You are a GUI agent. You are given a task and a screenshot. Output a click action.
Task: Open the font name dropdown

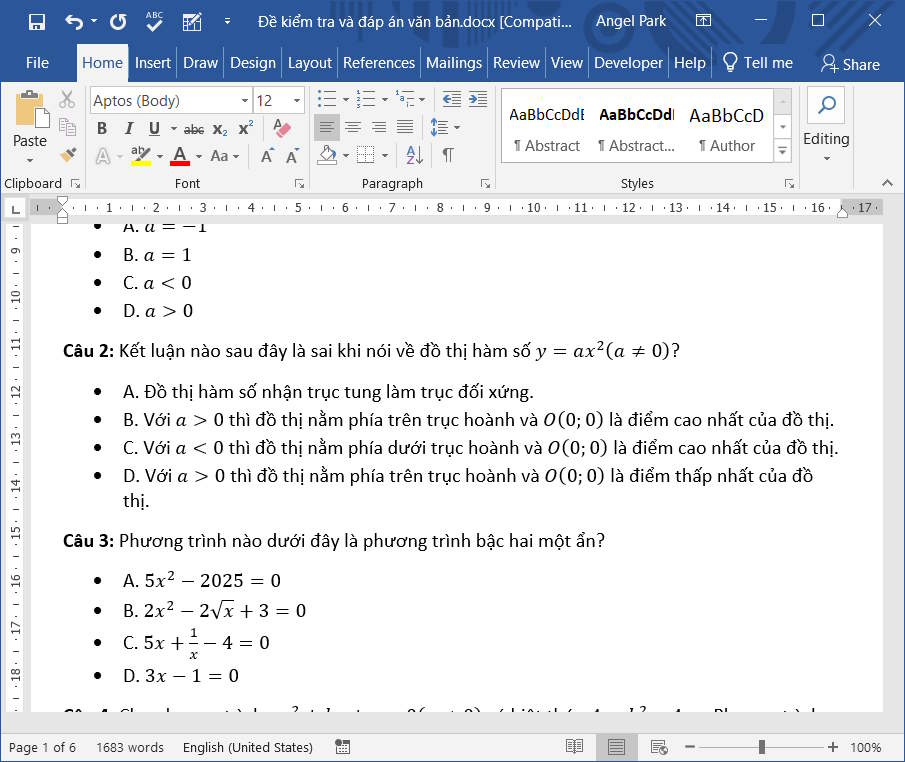(x=245, y=100)
